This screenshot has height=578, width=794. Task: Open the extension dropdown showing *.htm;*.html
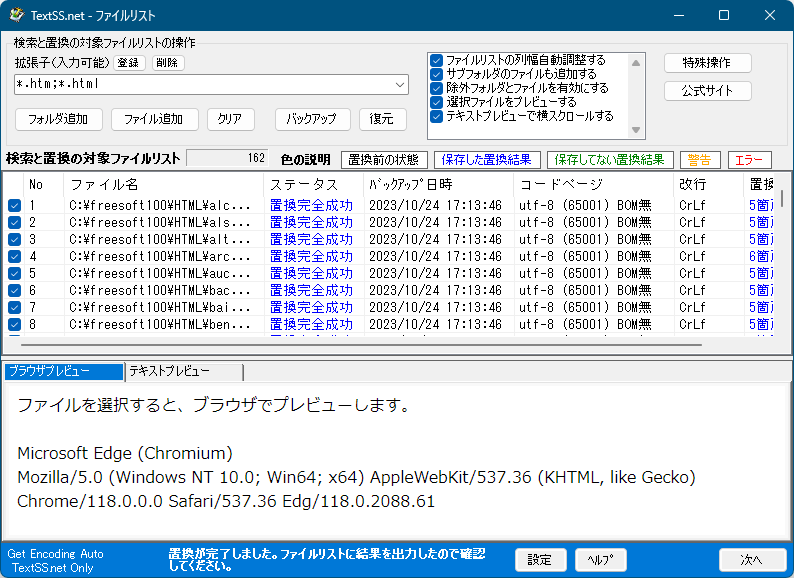400,85
